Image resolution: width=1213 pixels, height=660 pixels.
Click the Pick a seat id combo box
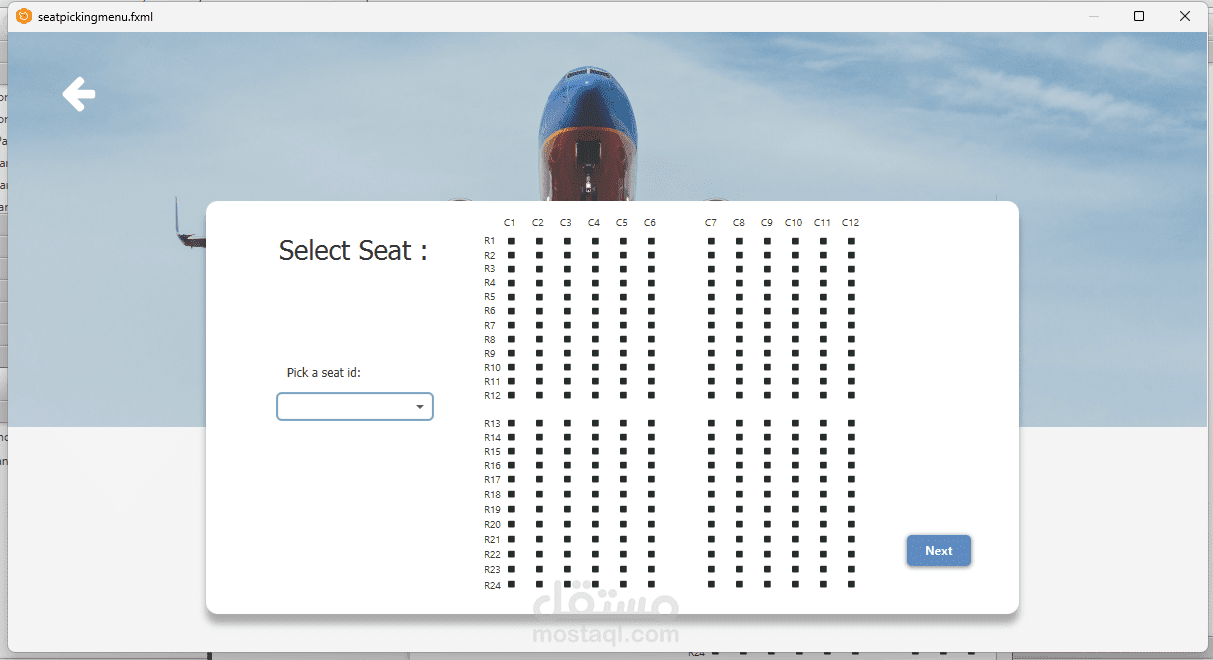(355, 407)
